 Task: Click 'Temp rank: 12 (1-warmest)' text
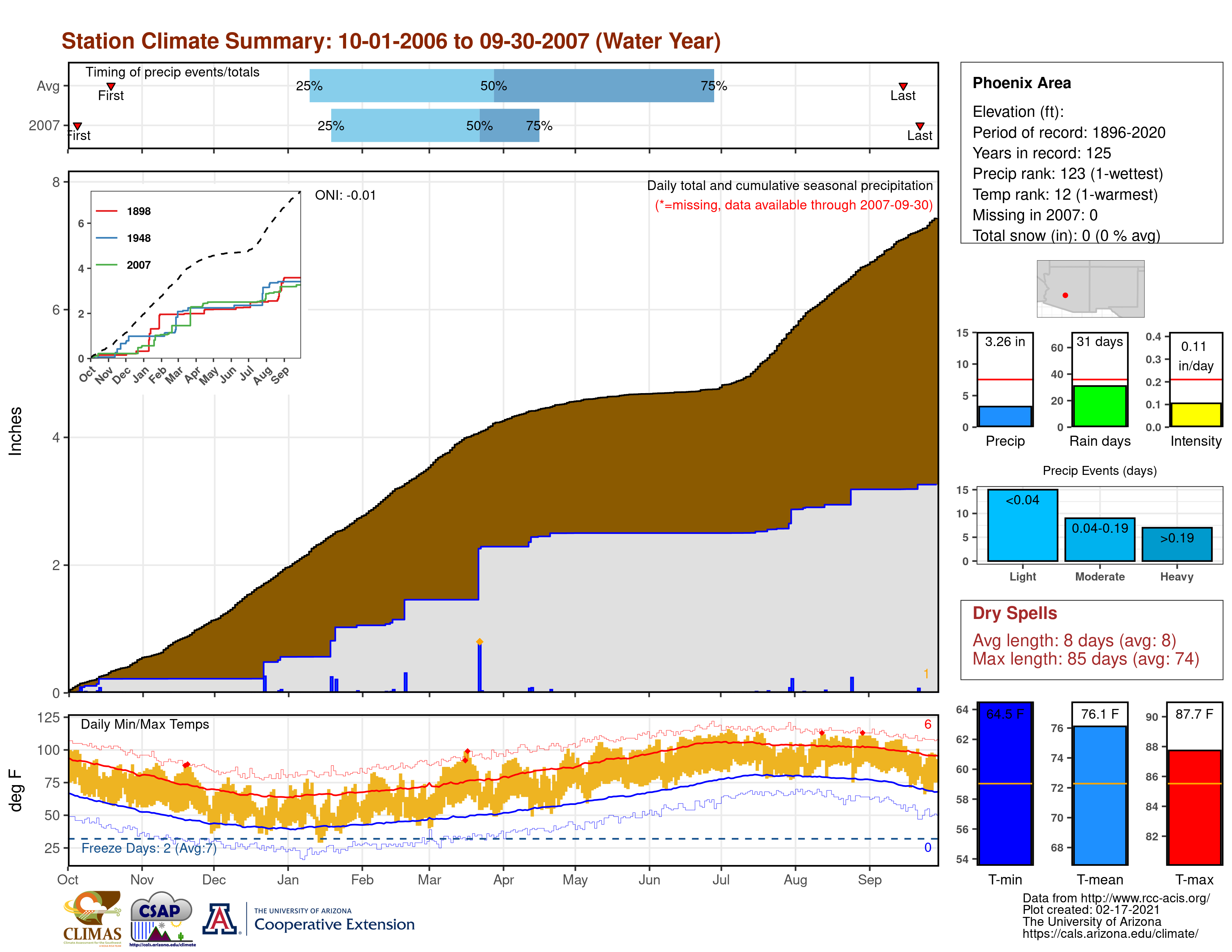point(1065,195)
